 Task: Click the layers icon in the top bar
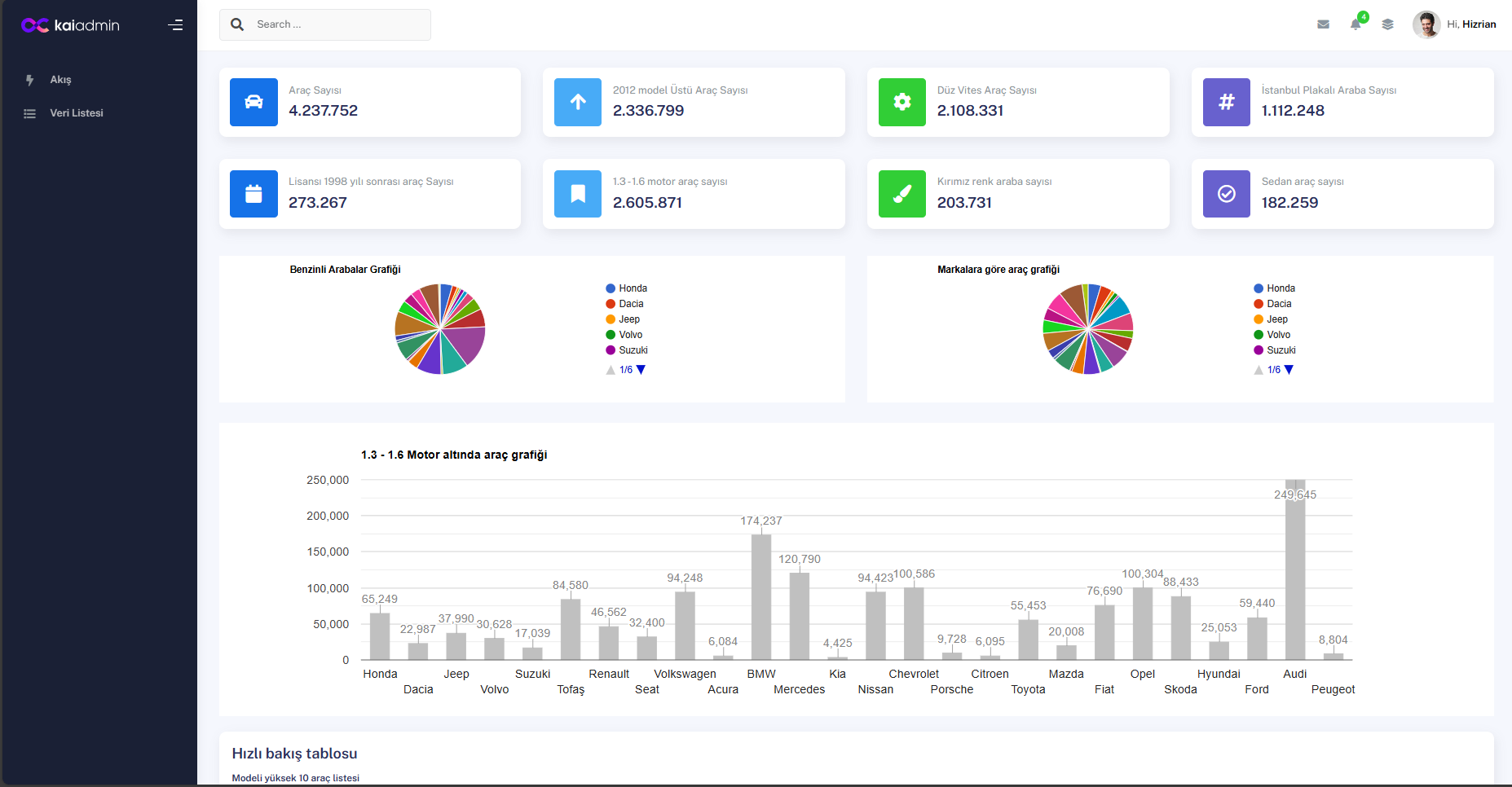1388,24
